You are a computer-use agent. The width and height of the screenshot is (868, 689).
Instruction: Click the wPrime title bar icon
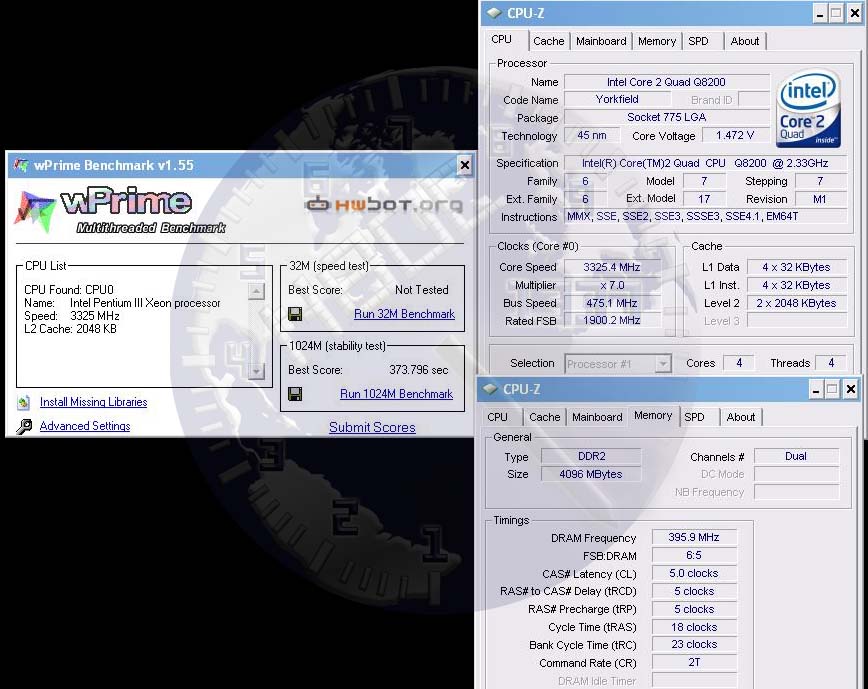tap(21, 165)
